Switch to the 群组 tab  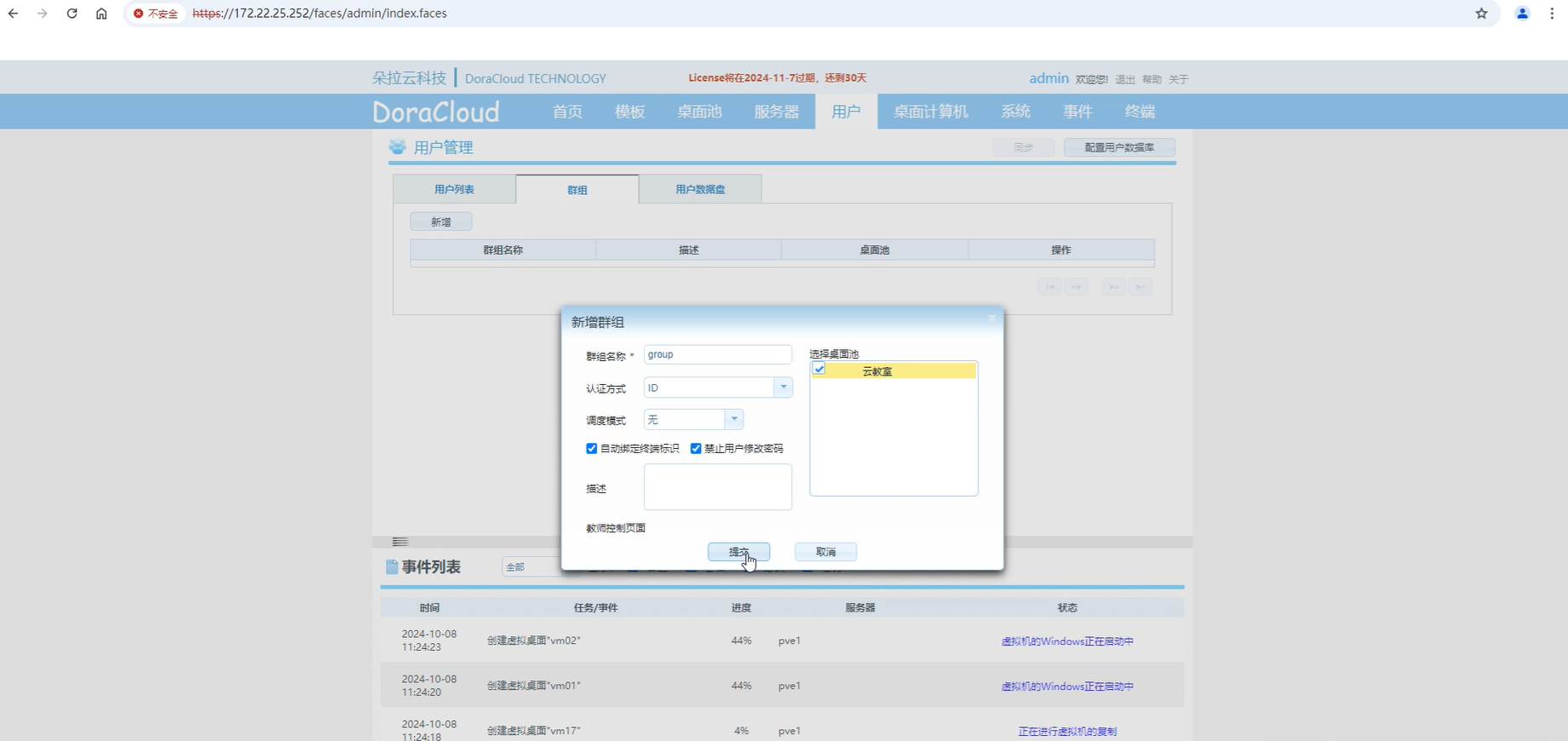tap(577, 189)
